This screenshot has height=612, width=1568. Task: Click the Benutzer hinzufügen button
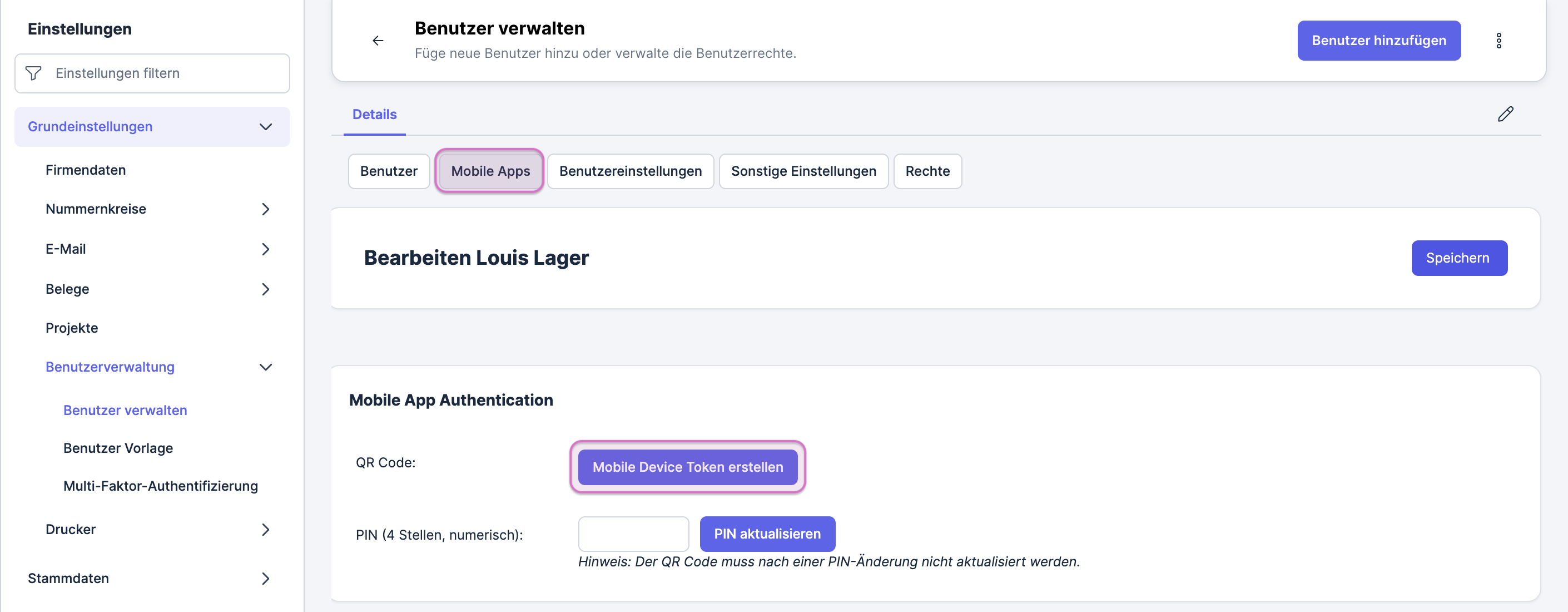coord(1378,41)
